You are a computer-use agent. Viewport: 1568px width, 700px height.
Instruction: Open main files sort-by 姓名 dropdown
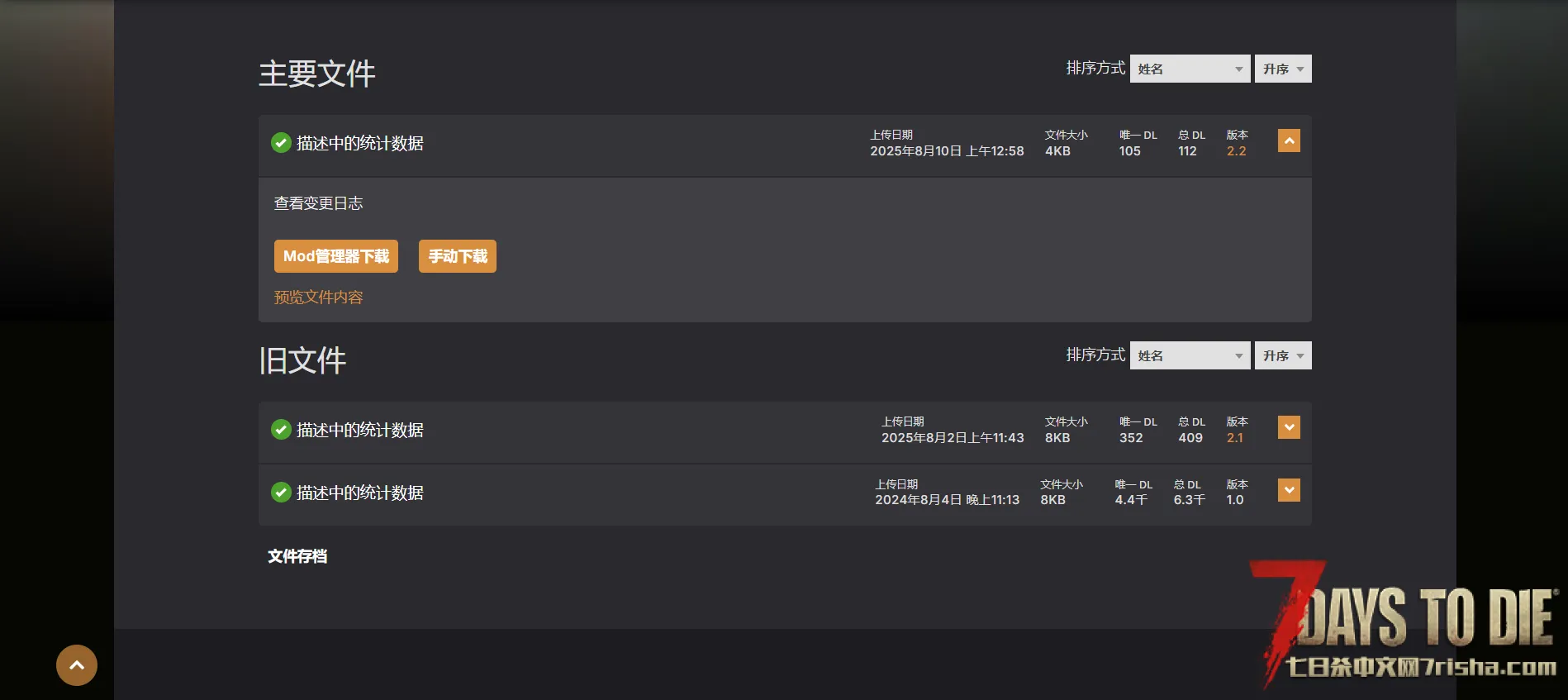click(1190, 69)
